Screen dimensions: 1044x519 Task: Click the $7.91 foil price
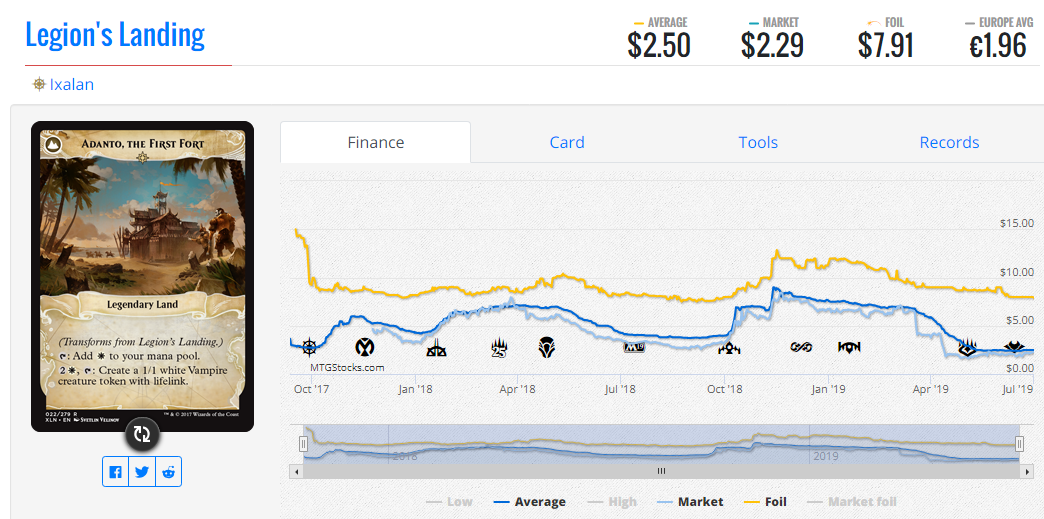(x=885, y=45)
